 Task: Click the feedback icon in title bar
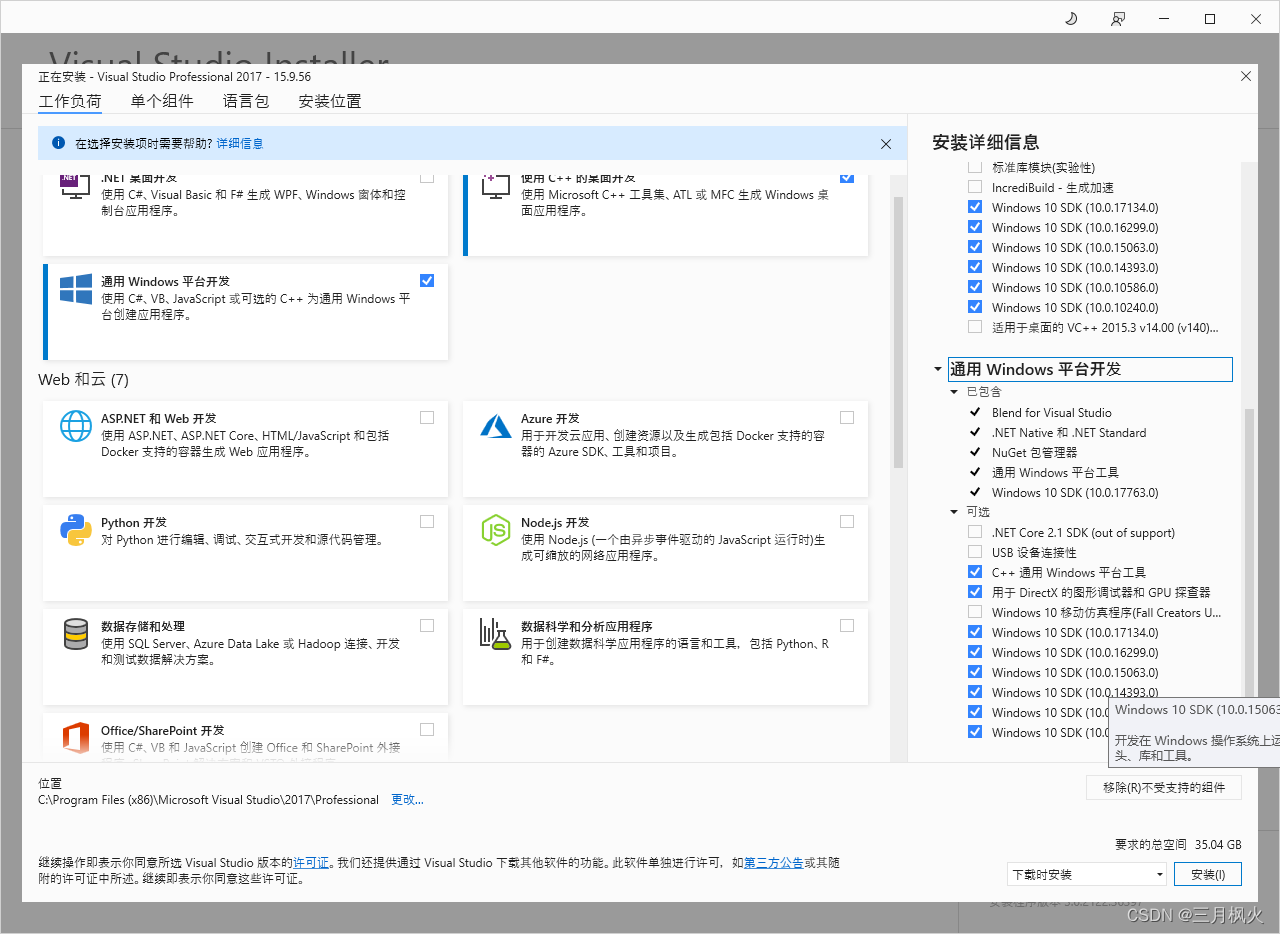click(x=1117, y=19)
